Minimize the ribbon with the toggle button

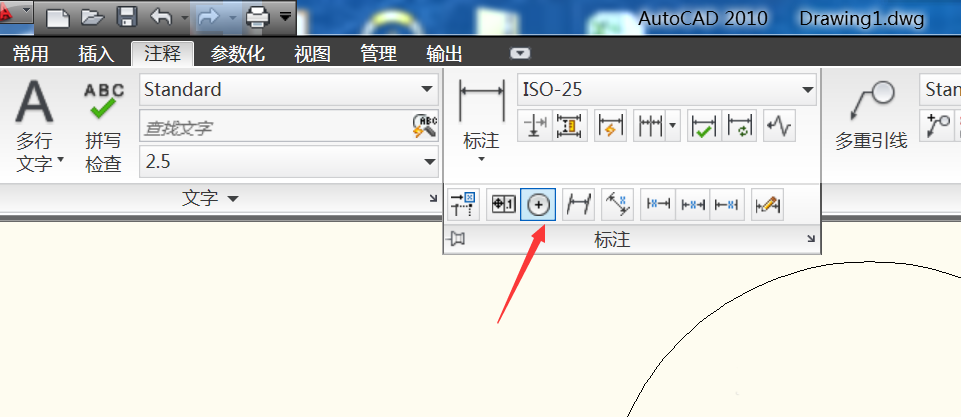(x=520, y=54)
